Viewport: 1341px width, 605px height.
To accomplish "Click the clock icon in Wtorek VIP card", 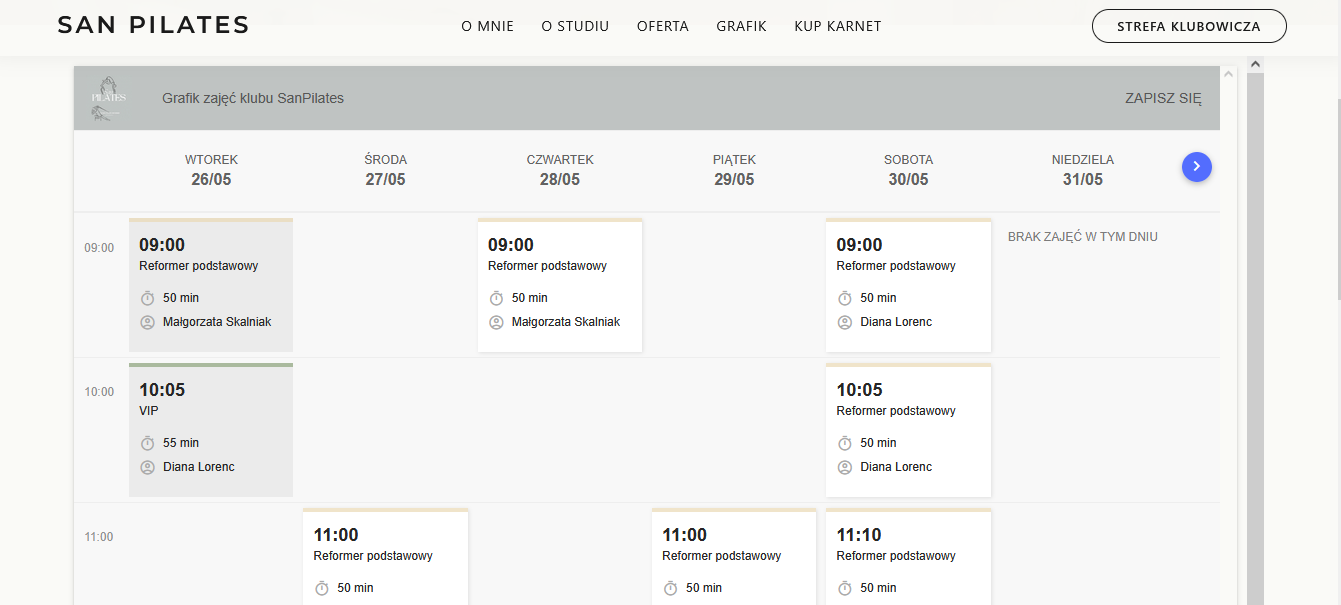I will (x=147, y=443).
